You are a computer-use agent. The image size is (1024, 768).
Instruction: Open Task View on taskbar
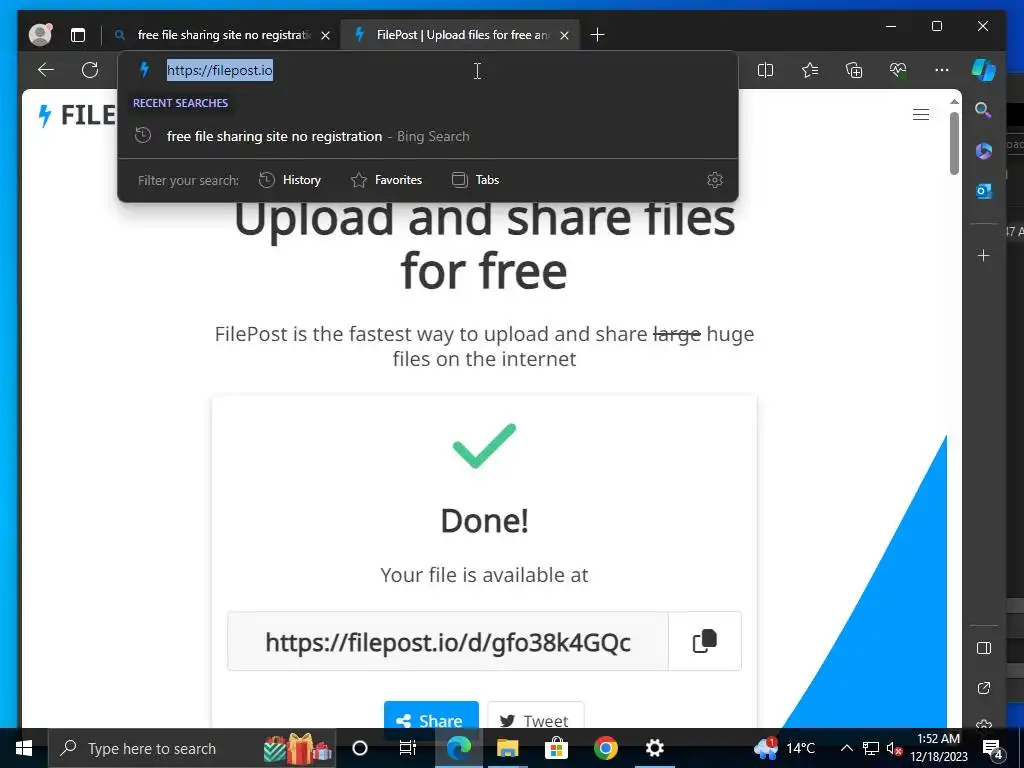click(408, 748)
